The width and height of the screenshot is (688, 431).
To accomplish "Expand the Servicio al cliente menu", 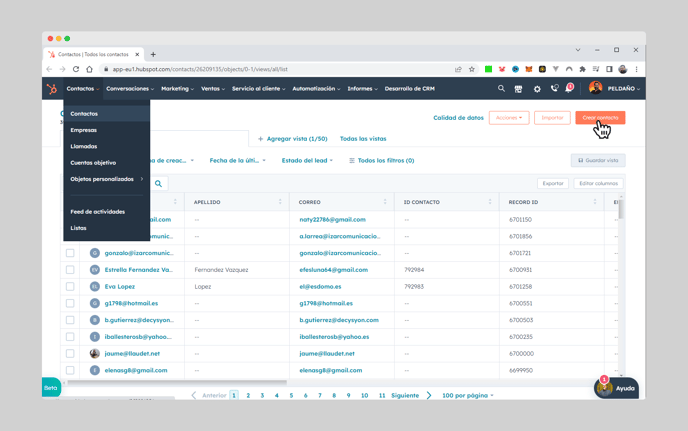I will coord(258,89).
